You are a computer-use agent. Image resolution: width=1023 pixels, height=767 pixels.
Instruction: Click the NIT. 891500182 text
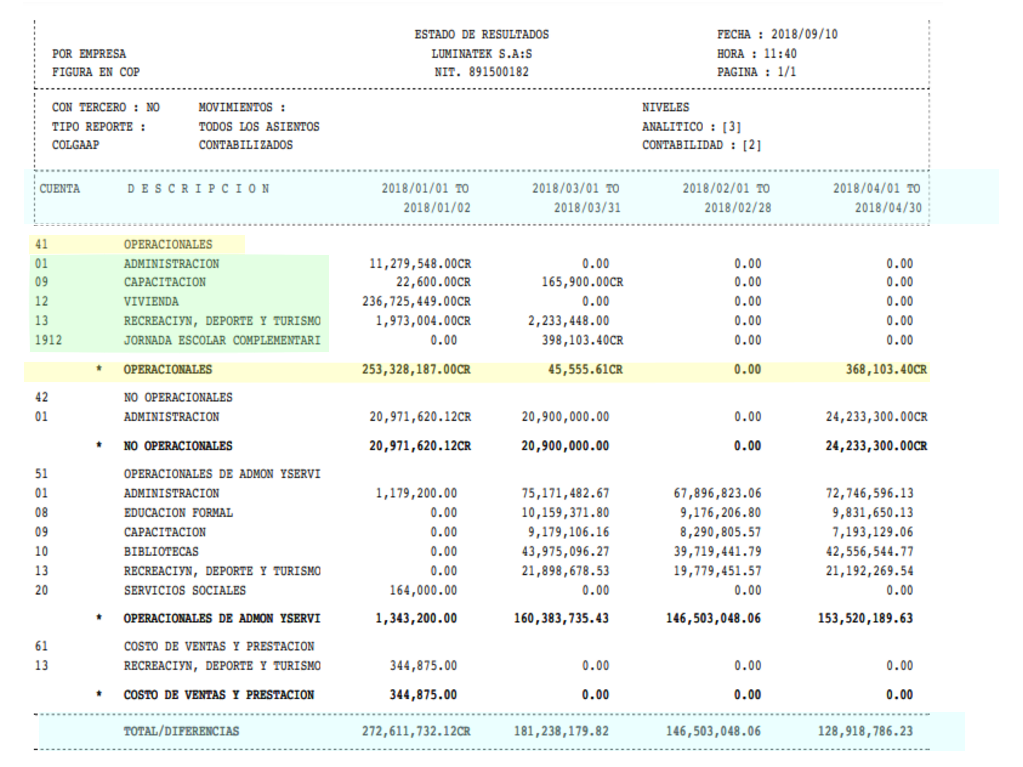point(481,73)
